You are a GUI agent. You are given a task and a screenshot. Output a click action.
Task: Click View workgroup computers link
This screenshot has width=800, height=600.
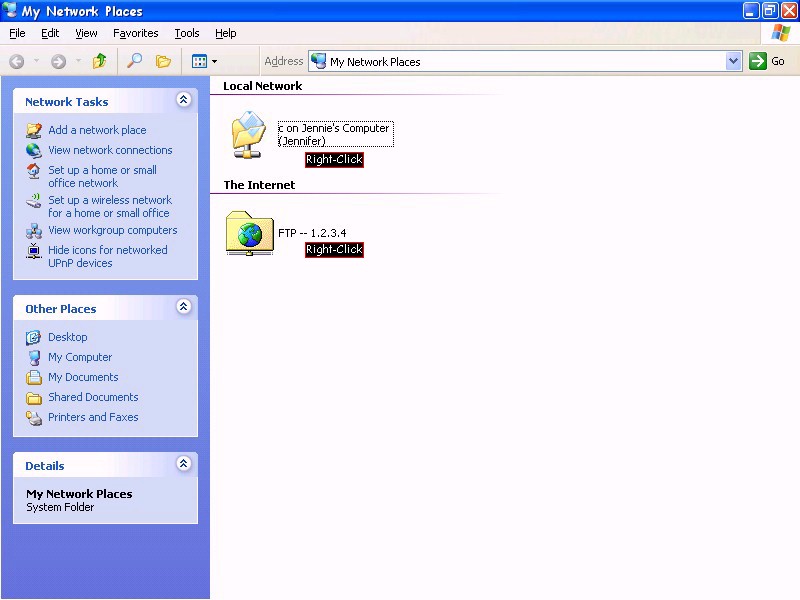[x=113, y=230]
